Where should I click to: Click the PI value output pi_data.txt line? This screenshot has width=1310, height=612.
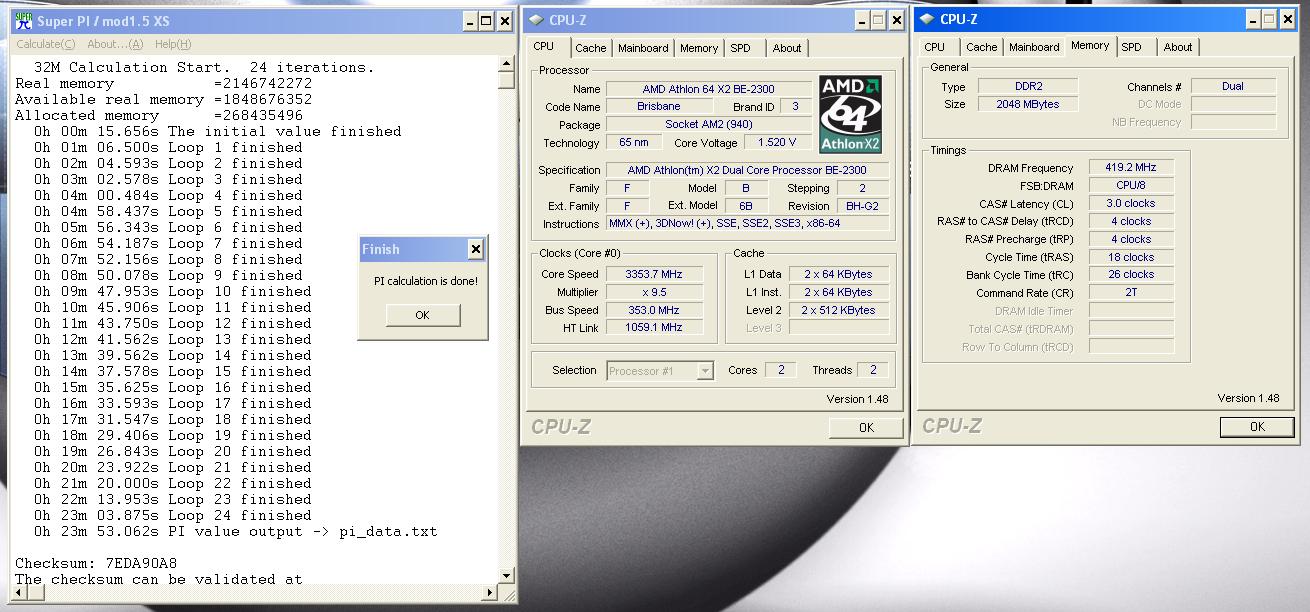pos(235,531)
